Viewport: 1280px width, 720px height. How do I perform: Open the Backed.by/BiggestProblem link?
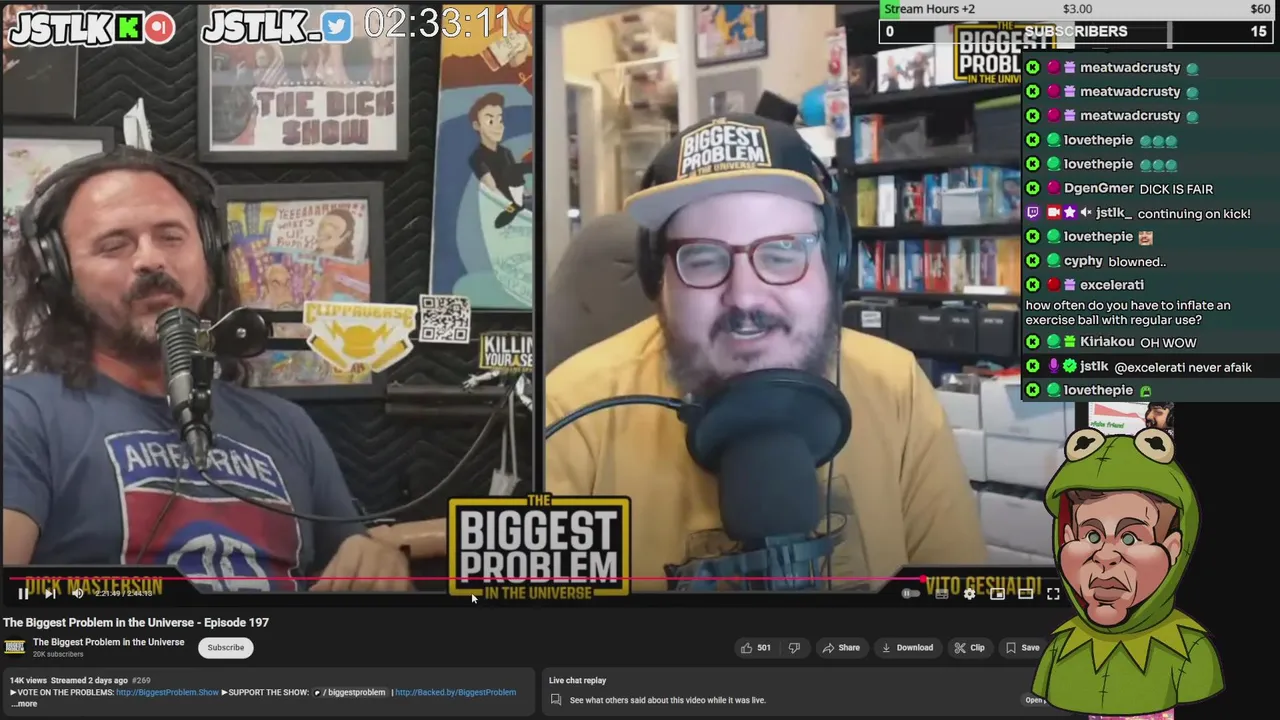pyautogui.click(x=455, y=692)
